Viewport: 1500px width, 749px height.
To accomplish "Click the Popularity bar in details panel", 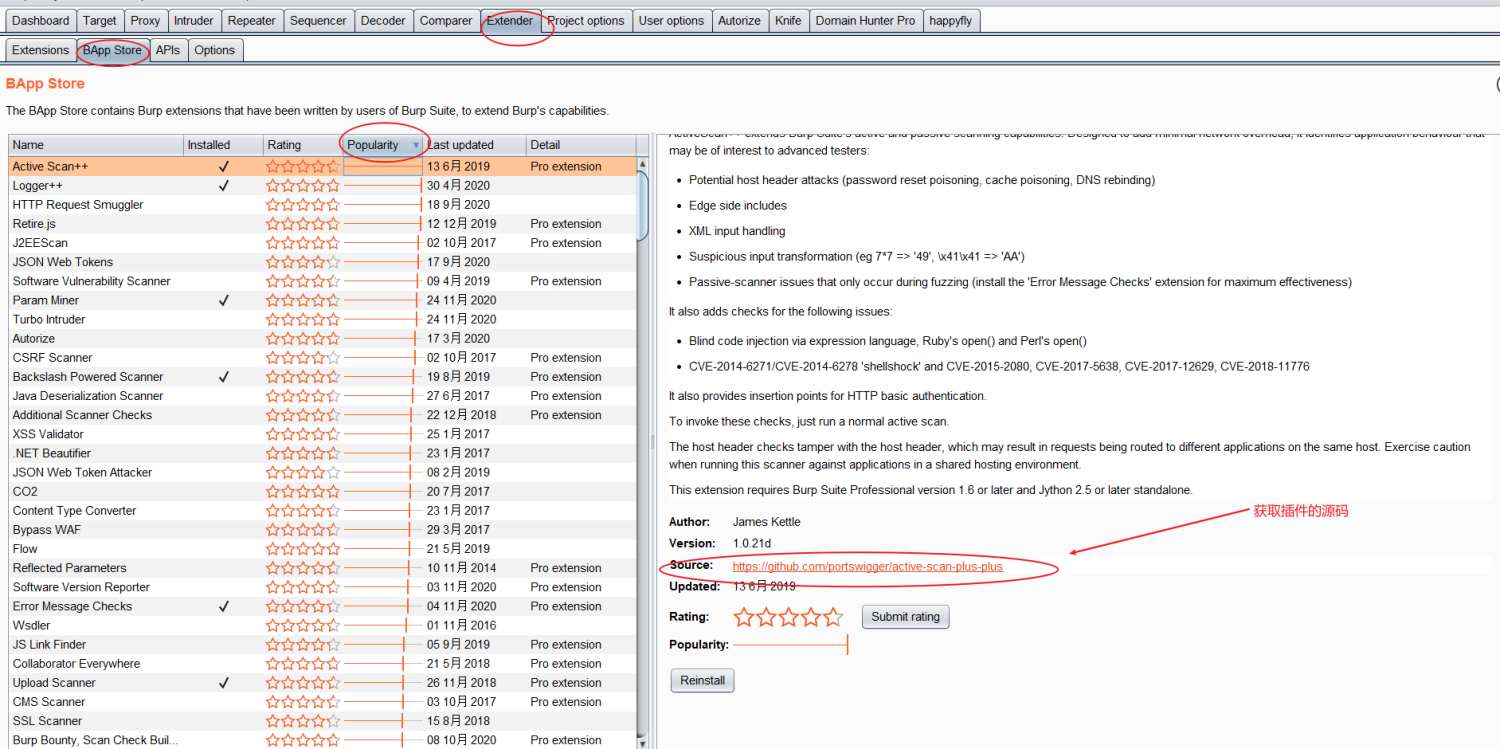I will pos(790,645).
